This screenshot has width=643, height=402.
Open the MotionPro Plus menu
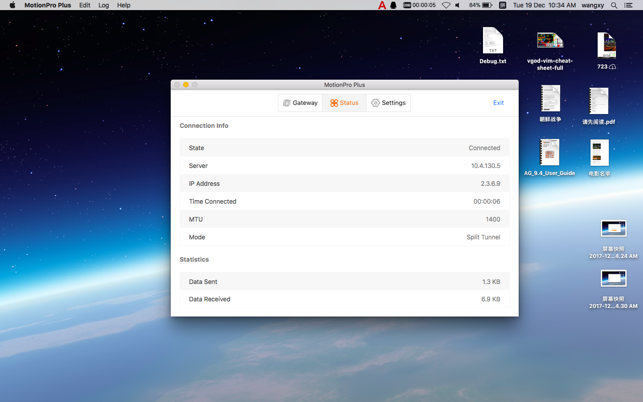coord(48,5)
